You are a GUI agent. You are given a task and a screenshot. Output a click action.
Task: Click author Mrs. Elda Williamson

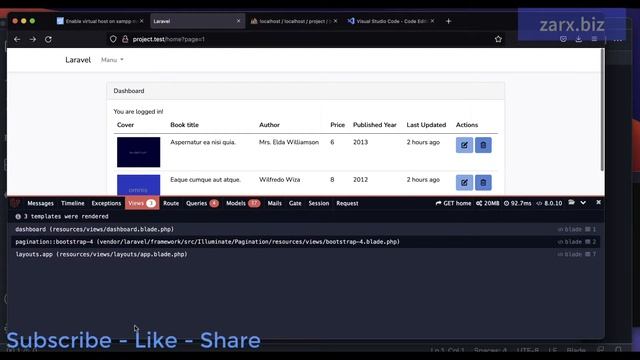pos(289,142)
